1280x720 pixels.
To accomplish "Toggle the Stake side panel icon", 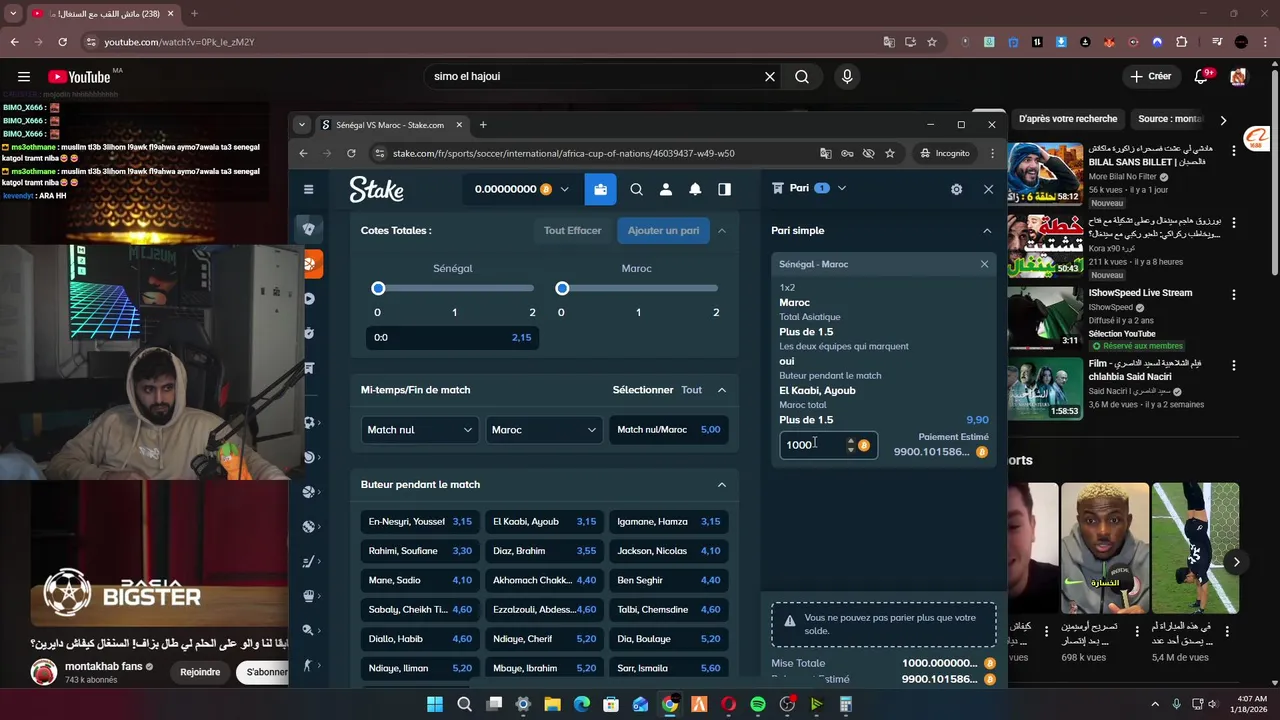I will 724,189.
